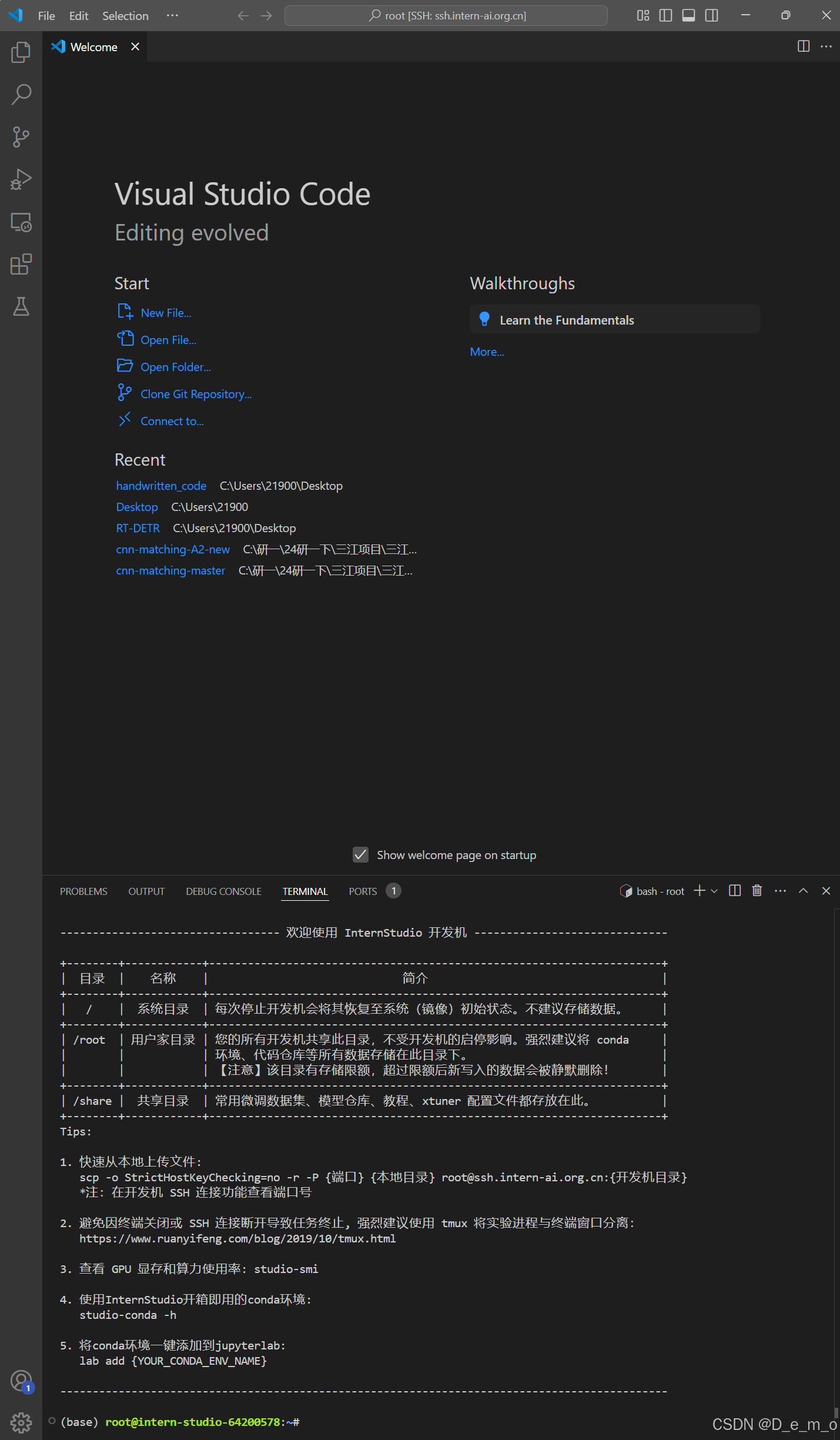The height and width of the screenshot is (1440, 840).
Task: Create a new terminal with plus icon
Action: click(700, 891)
